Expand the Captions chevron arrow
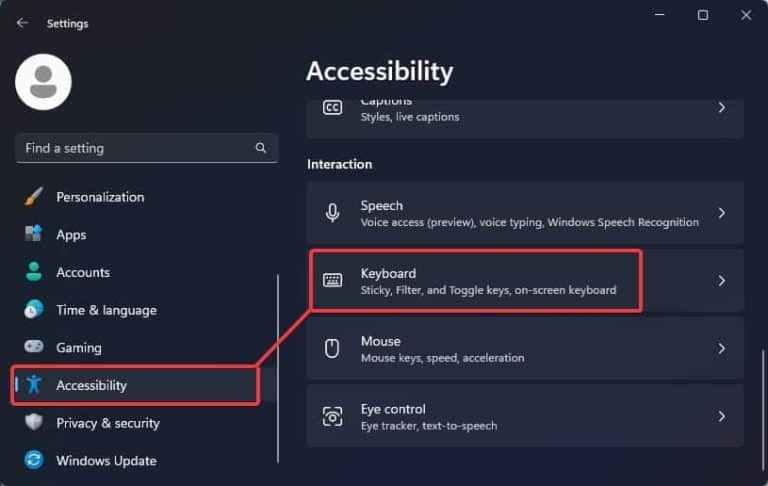Screen dimensions: 768x486 721,107
